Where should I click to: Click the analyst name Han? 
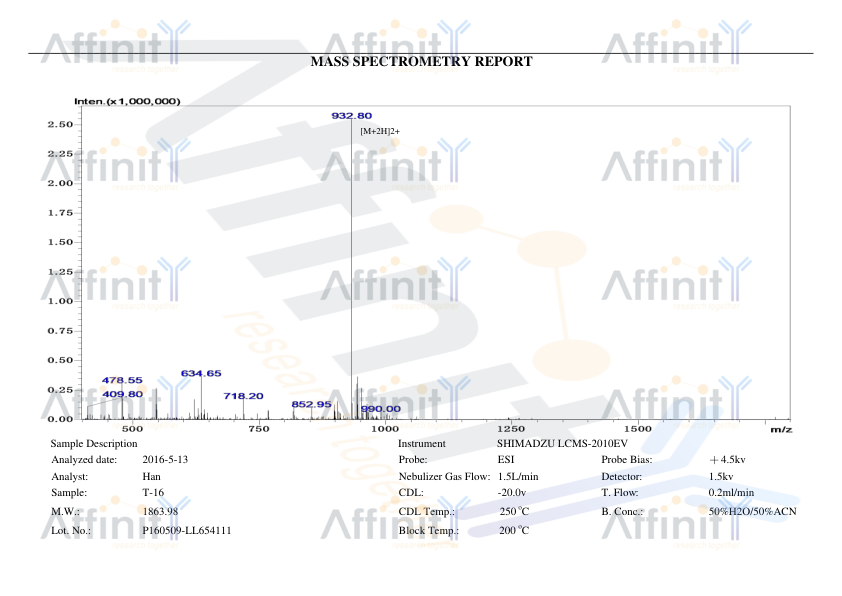[151, 476]
